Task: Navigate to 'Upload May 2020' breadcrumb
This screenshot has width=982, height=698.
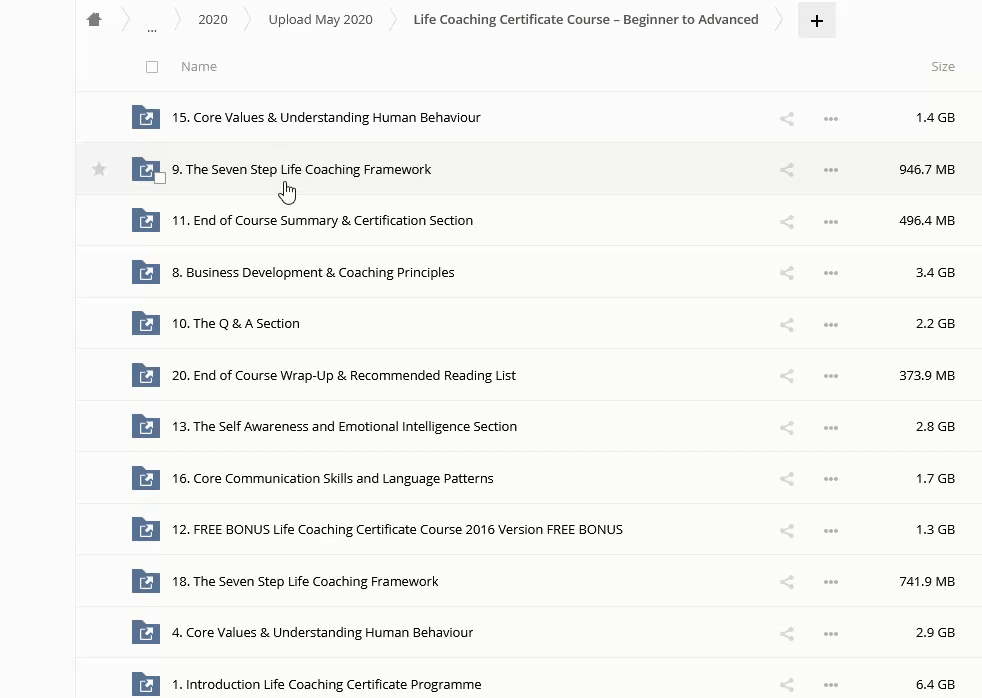Action: (x=320, y=20)
